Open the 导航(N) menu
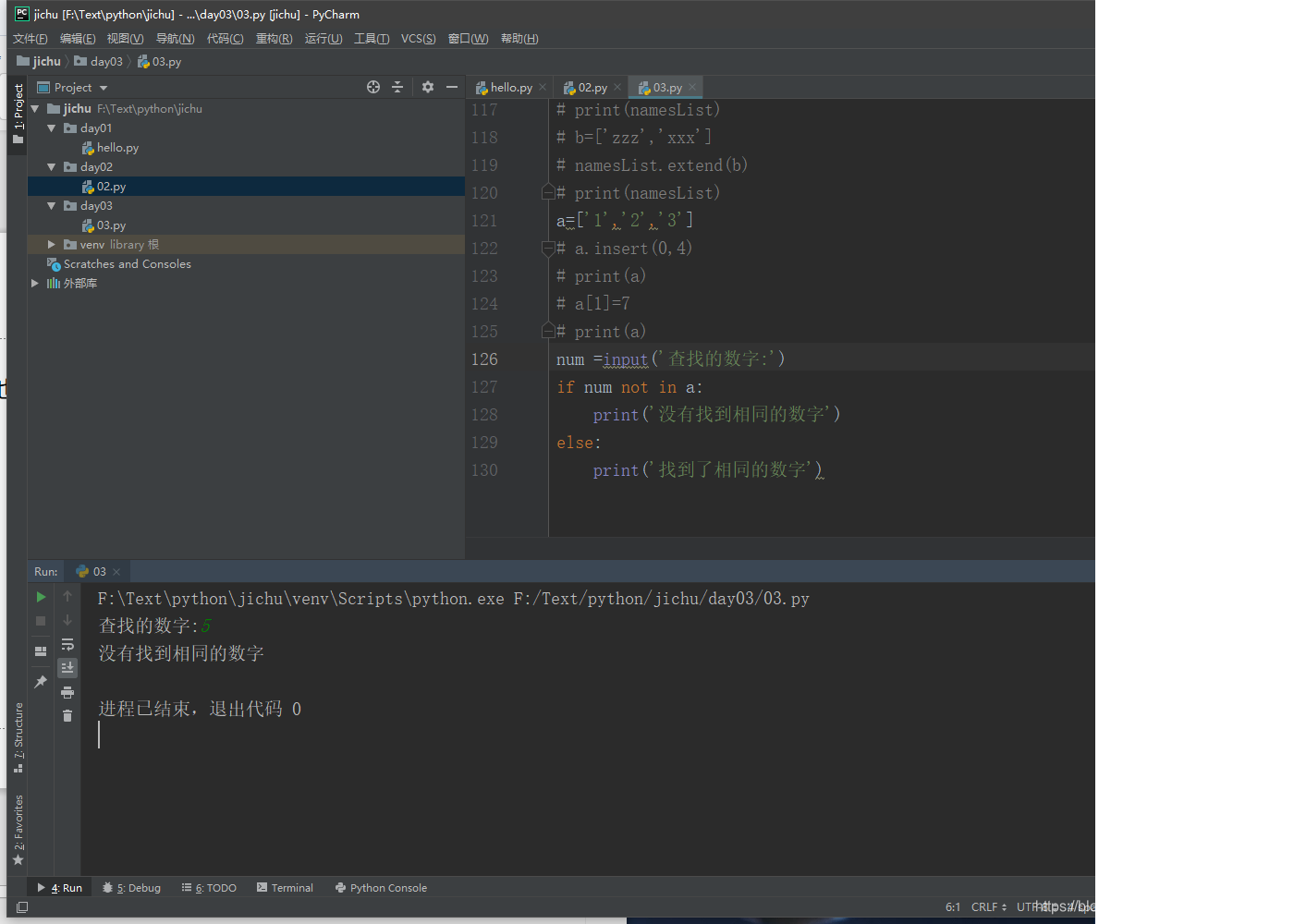The width and height of the screenshot is (1294, 924). (175, 39)
